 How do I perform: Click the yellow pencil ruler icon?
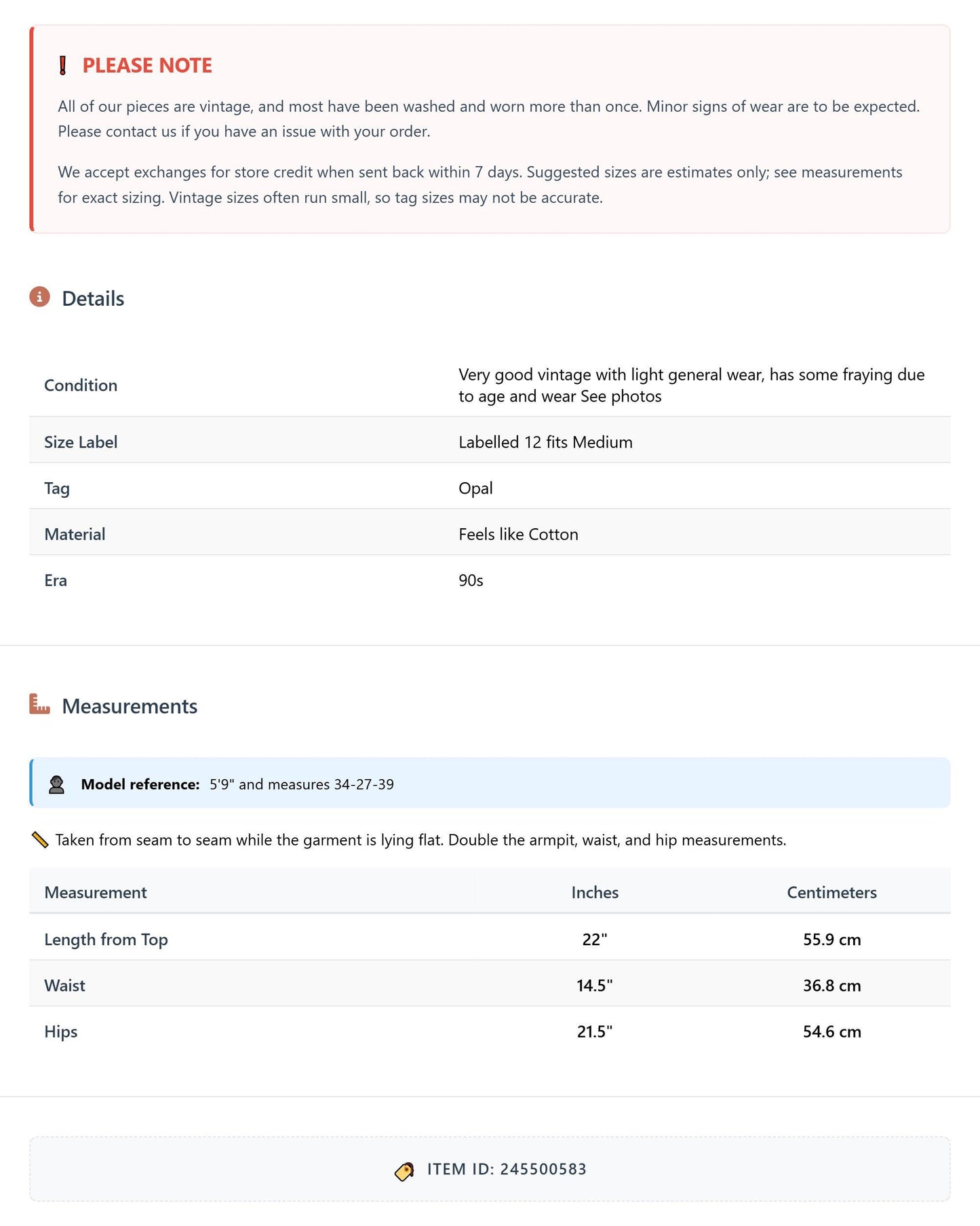coord(40,840)
